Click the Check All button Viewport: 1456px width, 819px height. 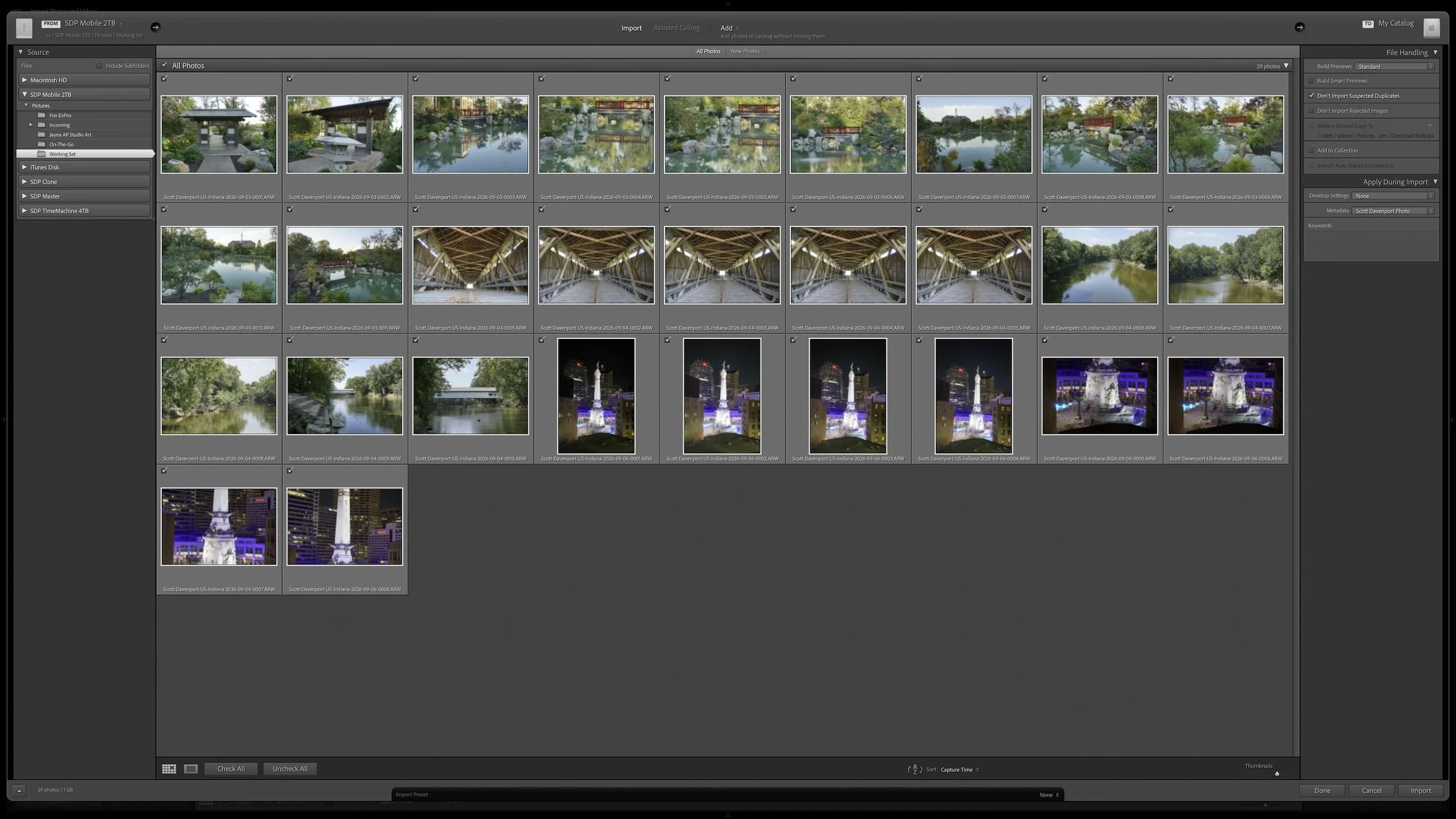(x=231, y=769)
